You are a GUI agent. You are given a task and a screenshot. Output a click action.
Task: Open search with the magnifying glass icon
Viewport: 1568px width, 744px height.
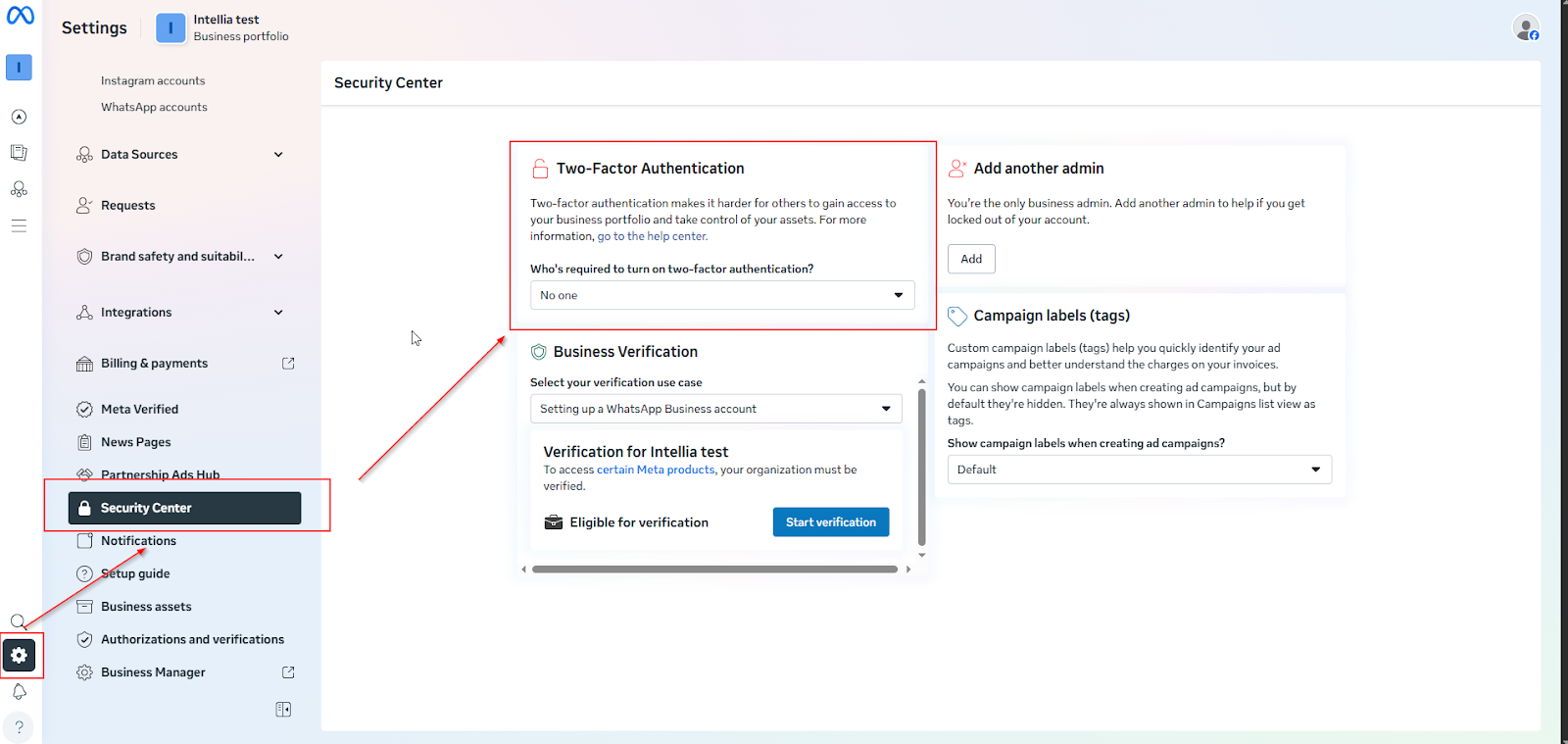[x=19, y=621]
